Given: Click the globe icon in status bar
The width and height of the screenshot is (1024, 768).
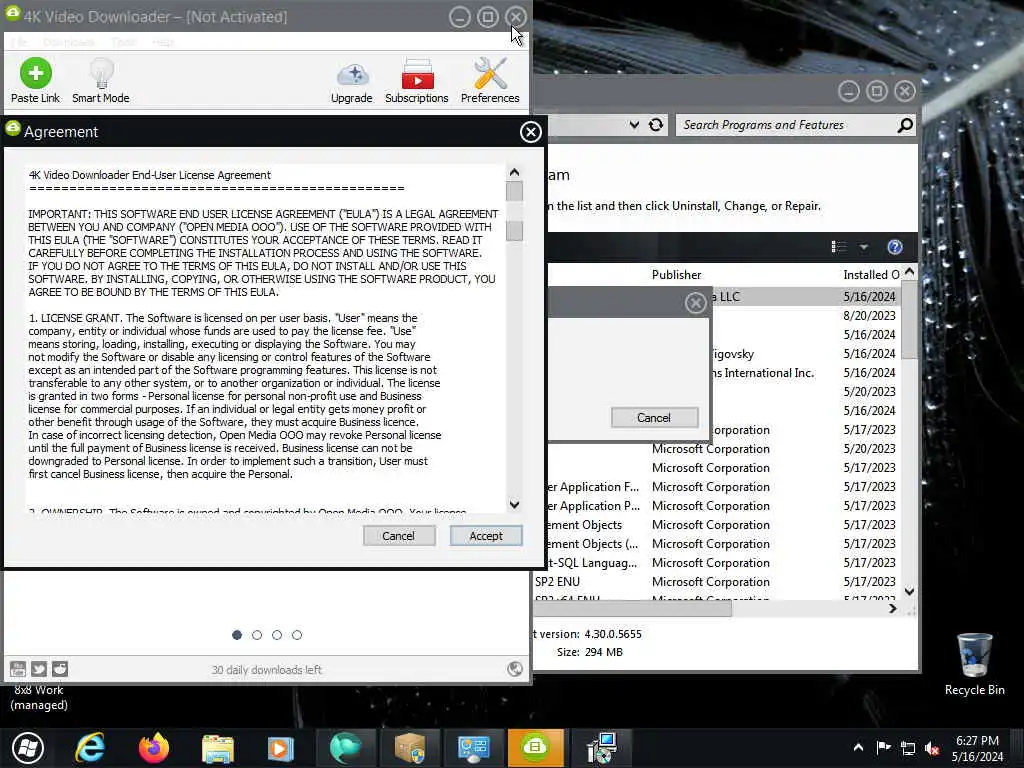Looking at the screenshot, I should pos(515,669).
